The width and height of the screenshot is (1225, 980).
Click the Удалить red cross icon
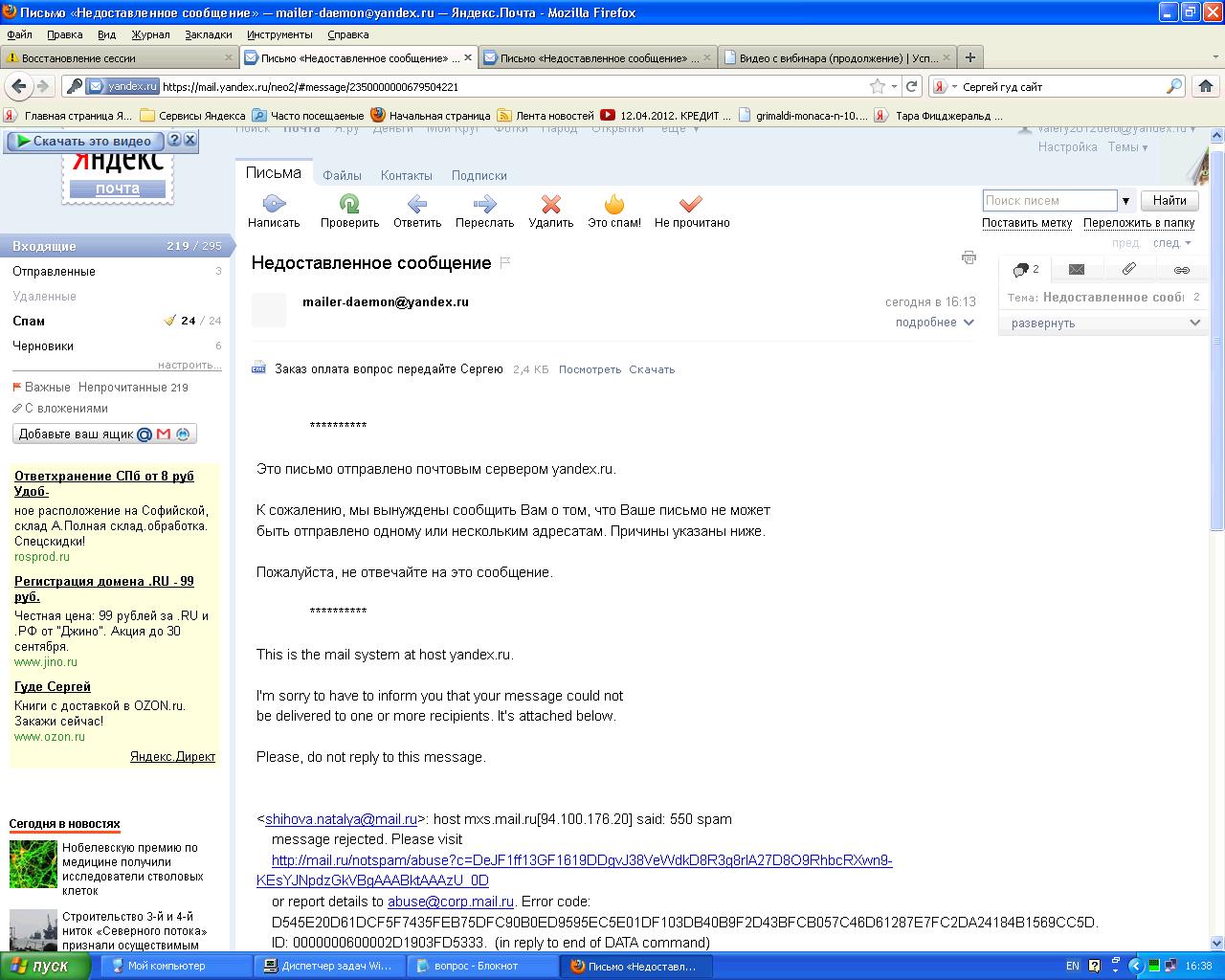(550, 203)
